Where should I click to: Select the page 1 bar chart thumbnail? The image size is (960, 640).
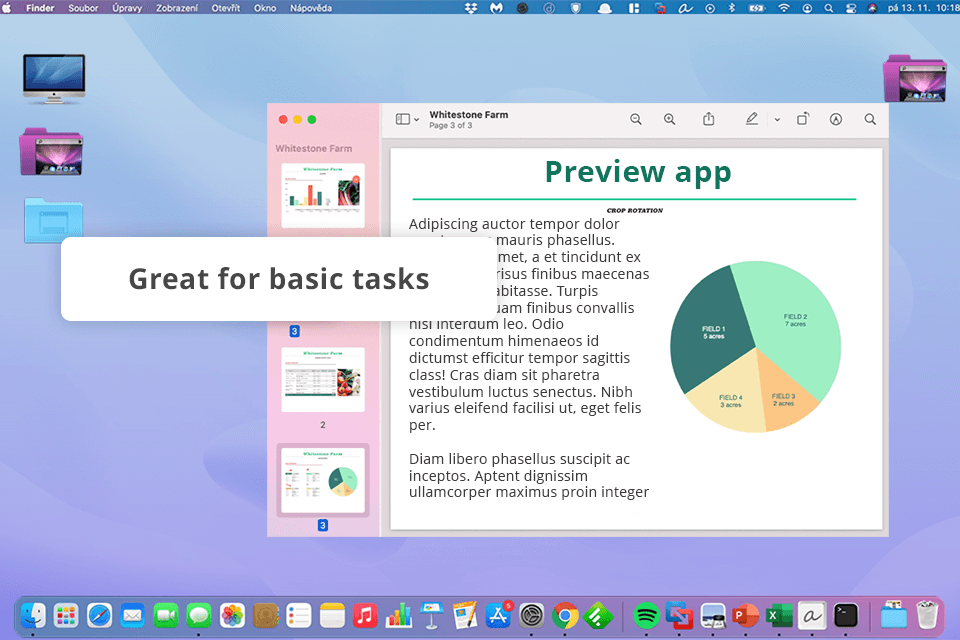(x=323, y=195)
